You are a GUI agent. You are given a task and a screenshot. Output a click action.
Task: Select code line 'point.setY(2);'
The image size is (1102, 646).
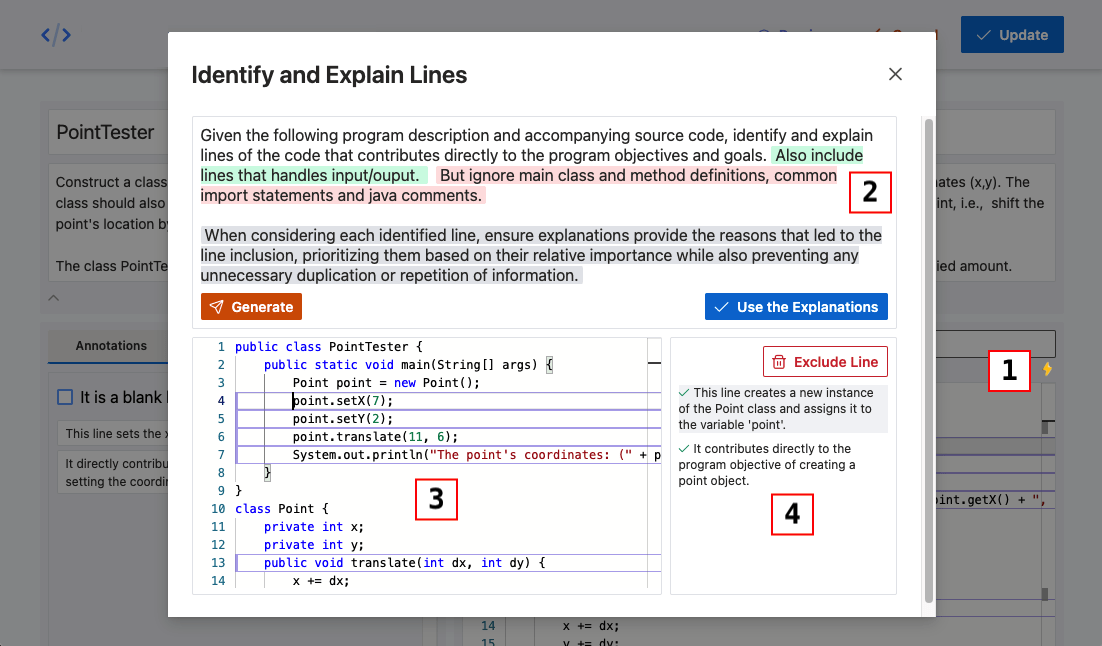pos(342,419)
